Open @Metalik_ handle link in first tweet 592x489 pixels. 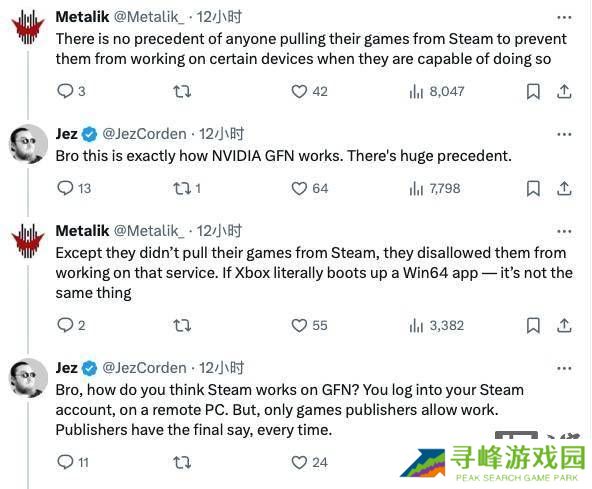(149, 17)
